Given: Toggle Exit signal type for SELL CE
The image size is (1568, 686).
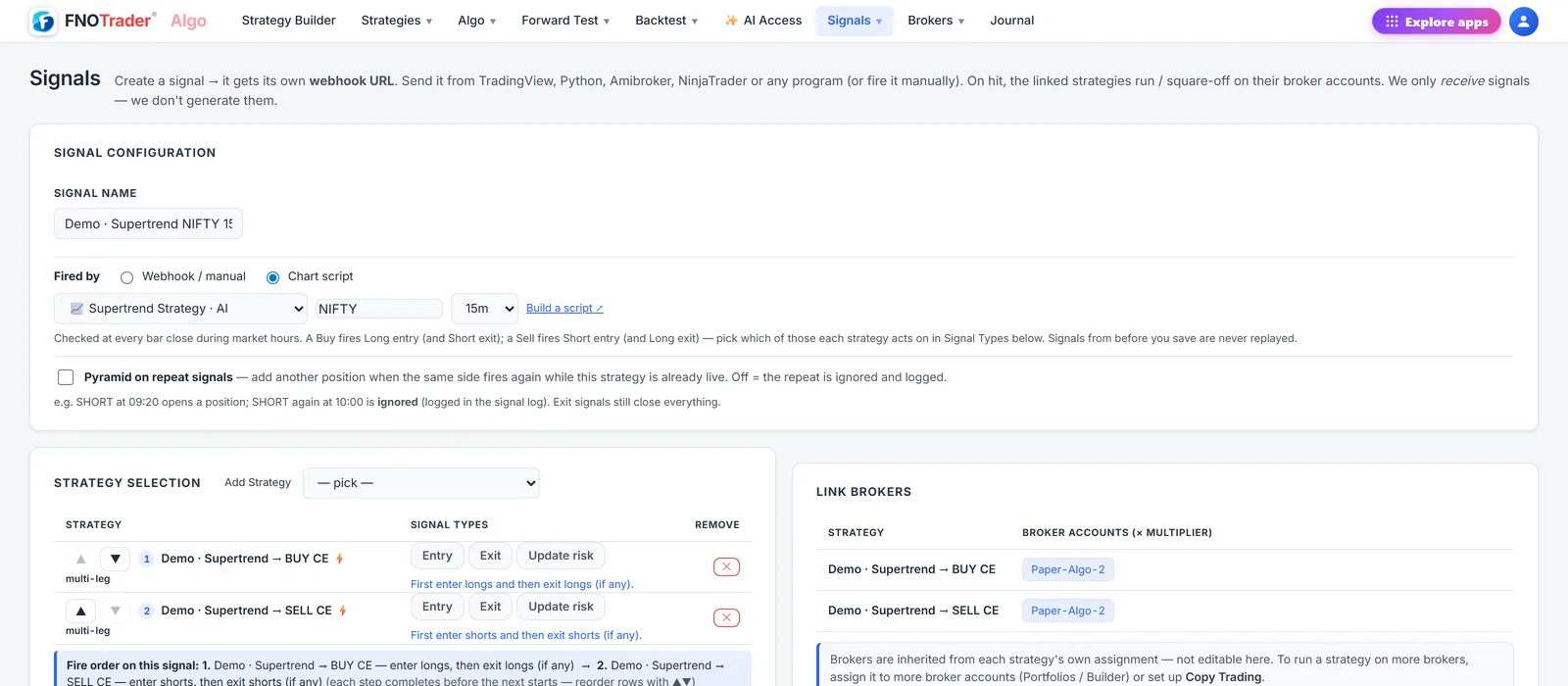Looking at the screenshot, I should pos(490,607).
